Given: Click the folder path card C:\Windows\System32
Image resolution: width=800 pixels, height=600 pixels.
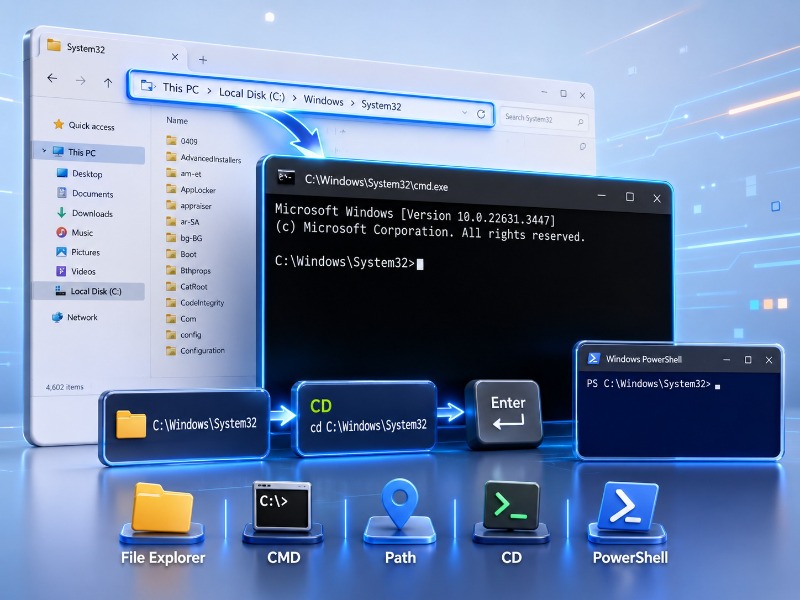Looking at the screenshot, I should (x=184, y=425).
